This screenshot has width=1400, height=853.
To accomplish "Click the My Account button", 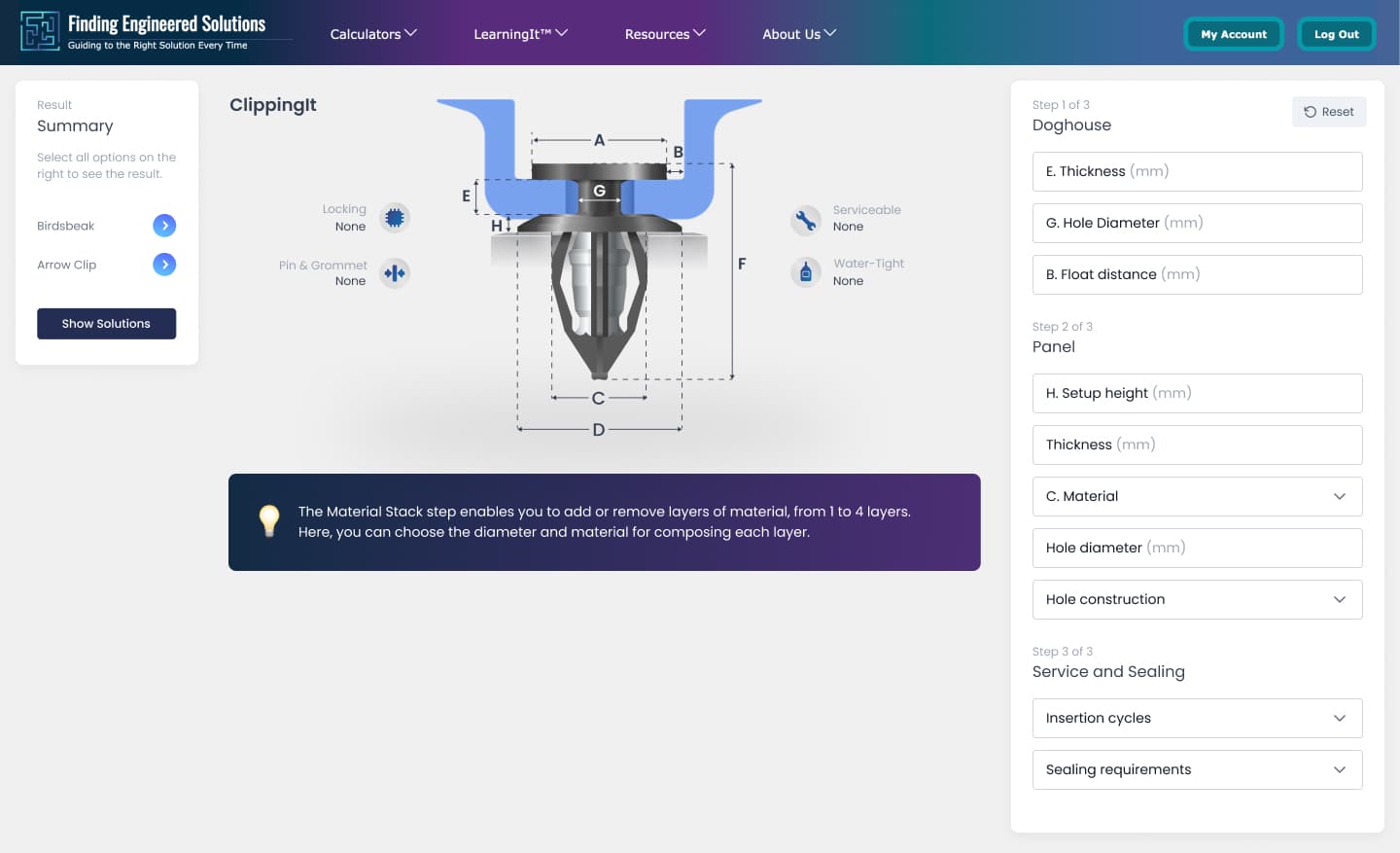I will (1234, 34).
